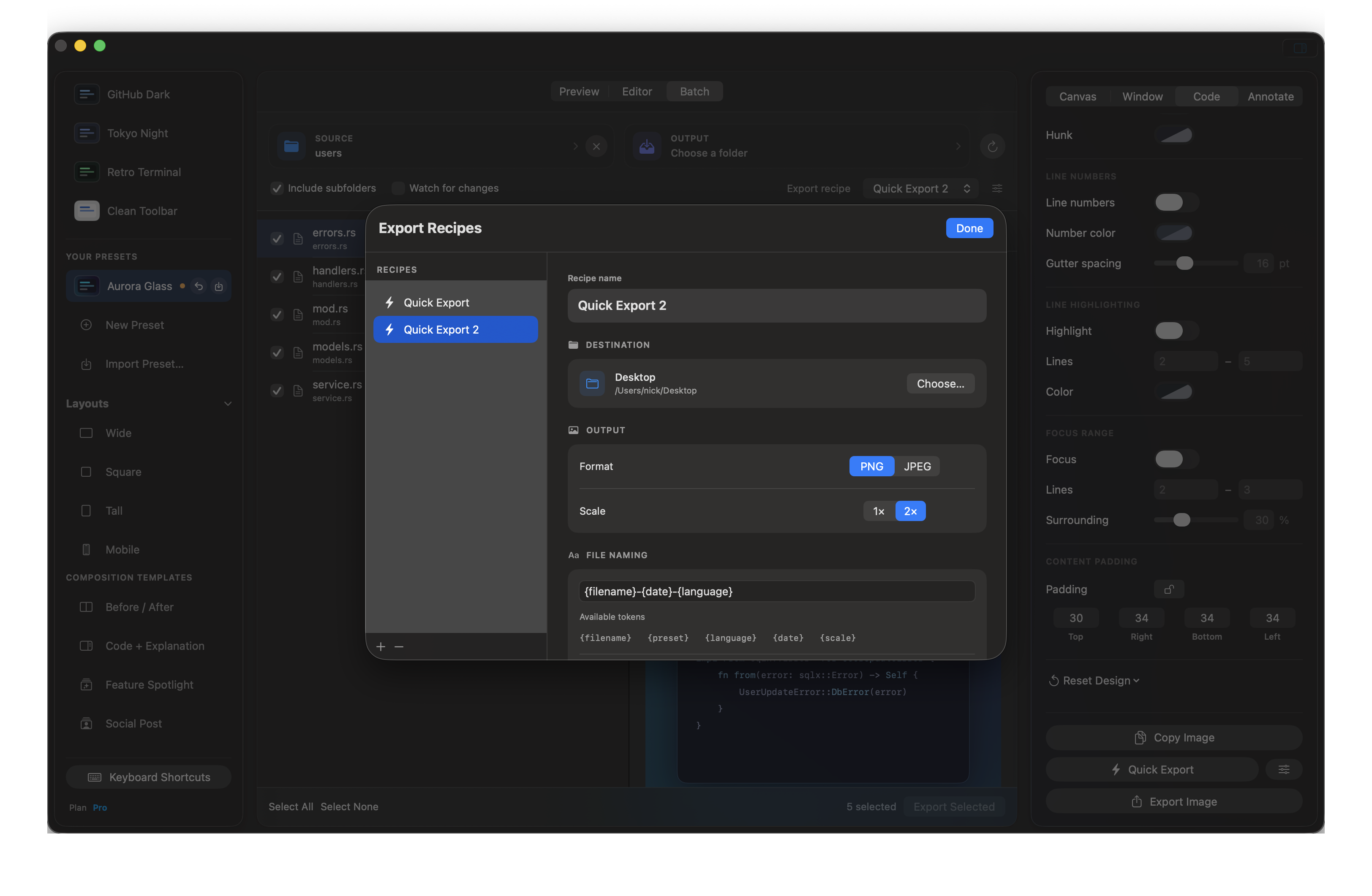1372x896 pixels.
Task: Click Done in Export Recipes
Action: 969,228
